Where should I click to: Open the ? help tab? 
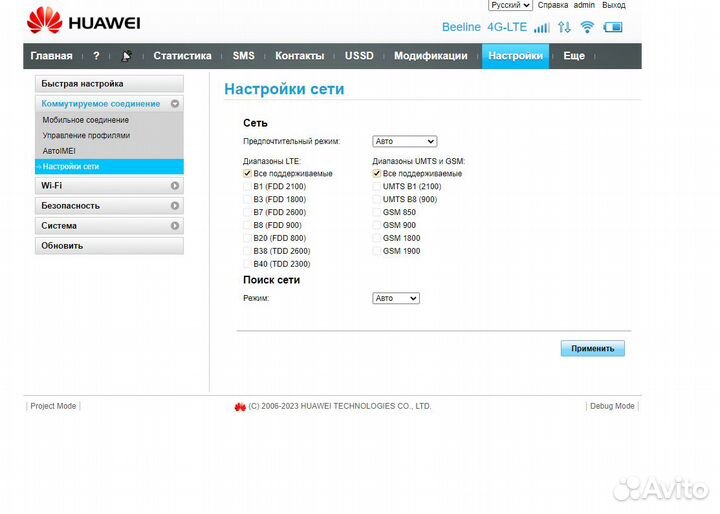96,56
